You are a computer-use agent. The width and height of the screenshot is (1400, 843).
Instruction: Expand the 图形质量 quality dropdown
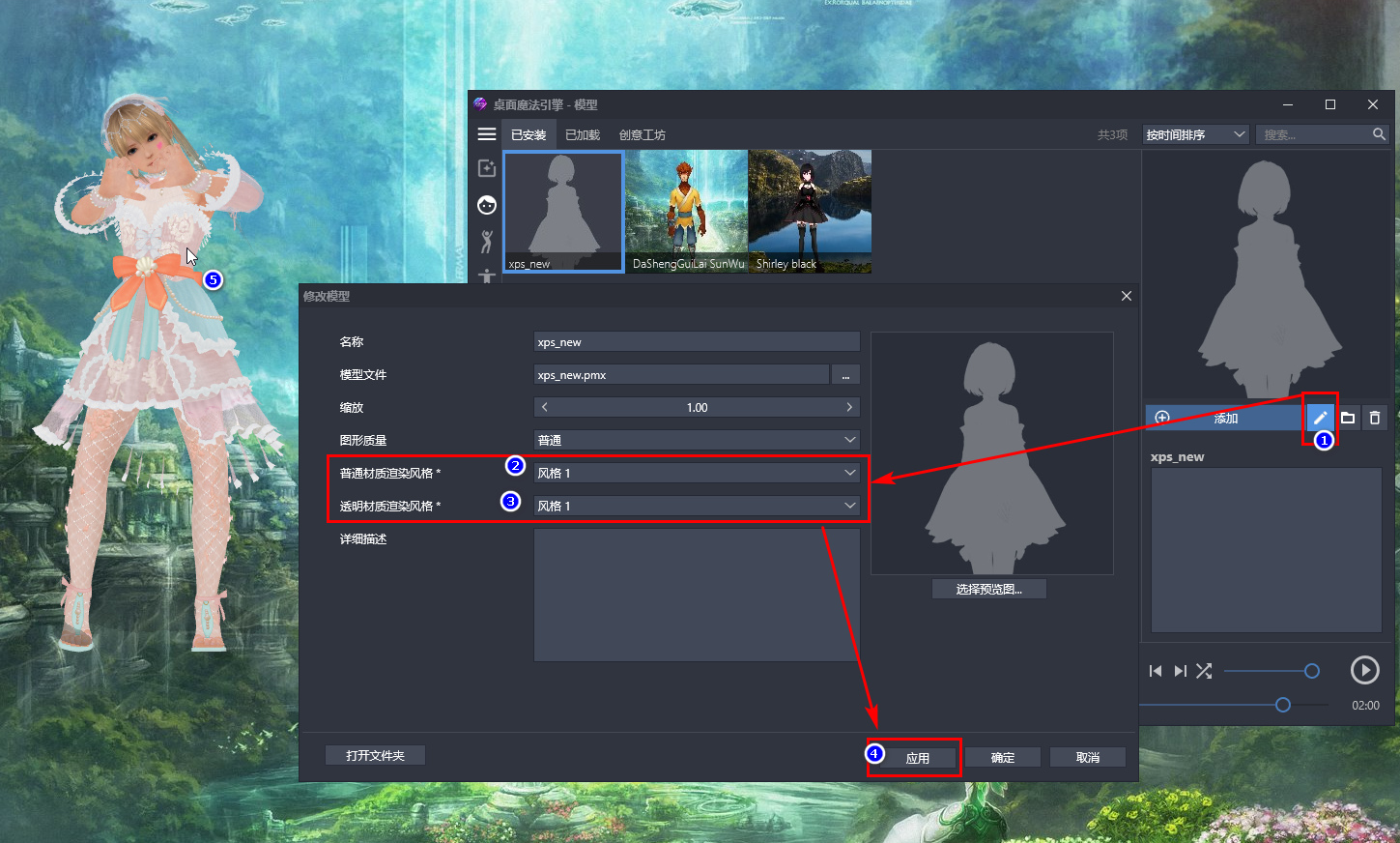tap(696, 439)
